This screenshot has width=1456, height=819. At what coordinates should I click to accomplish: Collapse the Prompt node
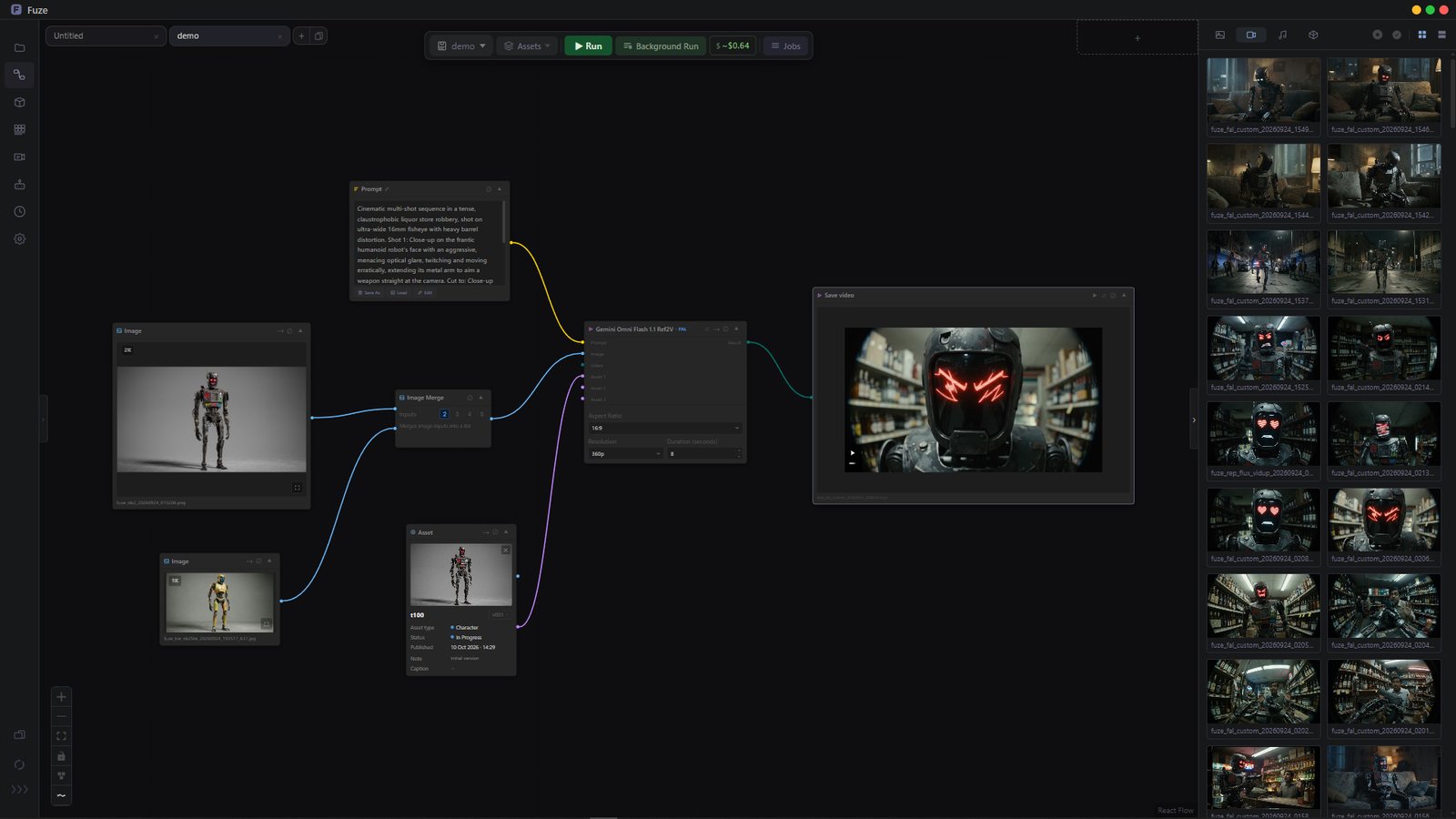[x=499, y=189]
